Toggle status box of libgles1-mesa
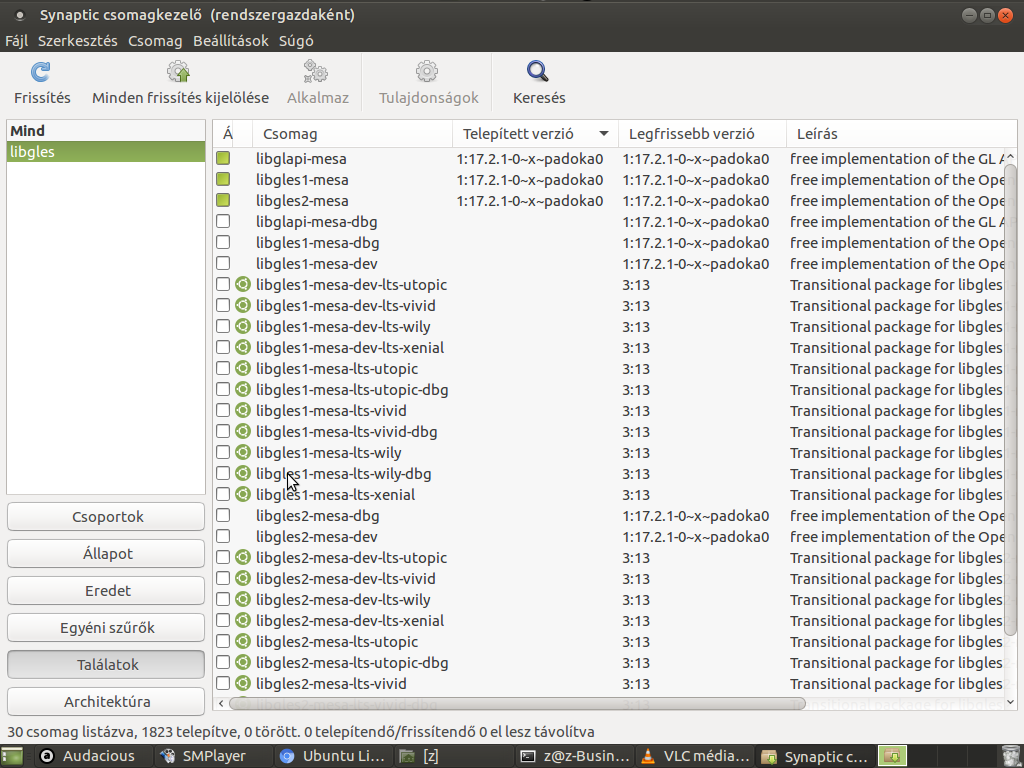Image resolution: width=1024 pixels, height=768 pixels. point(223,179)
